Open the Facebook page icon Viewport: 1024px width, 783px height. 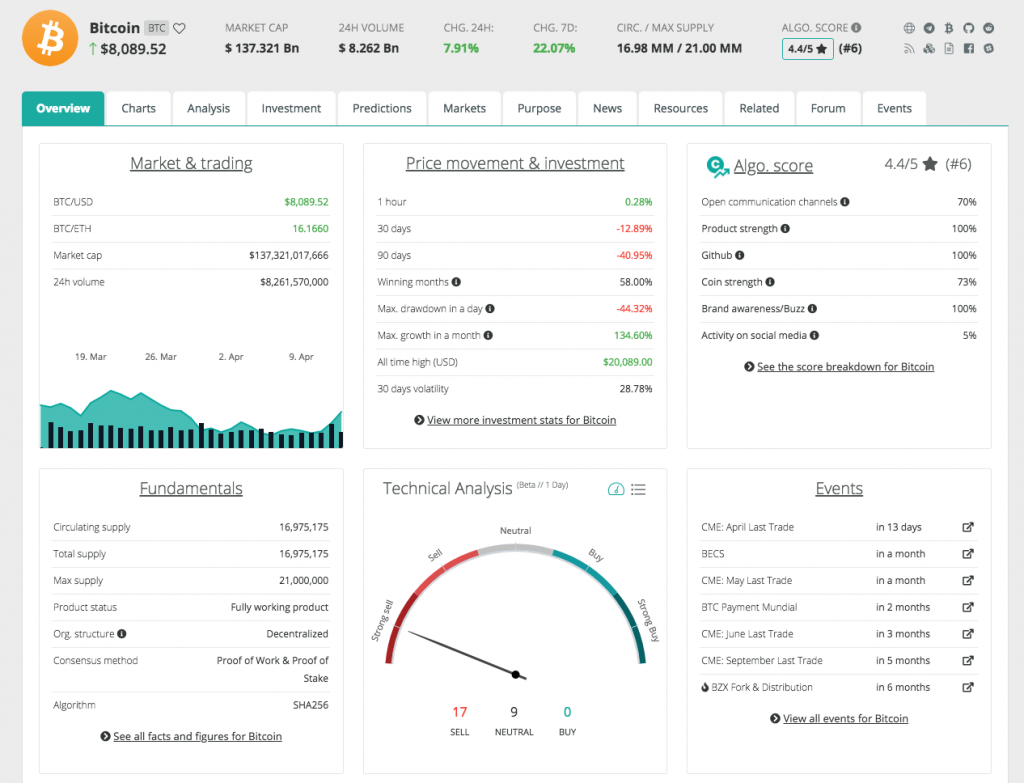(x=969, y=48)
